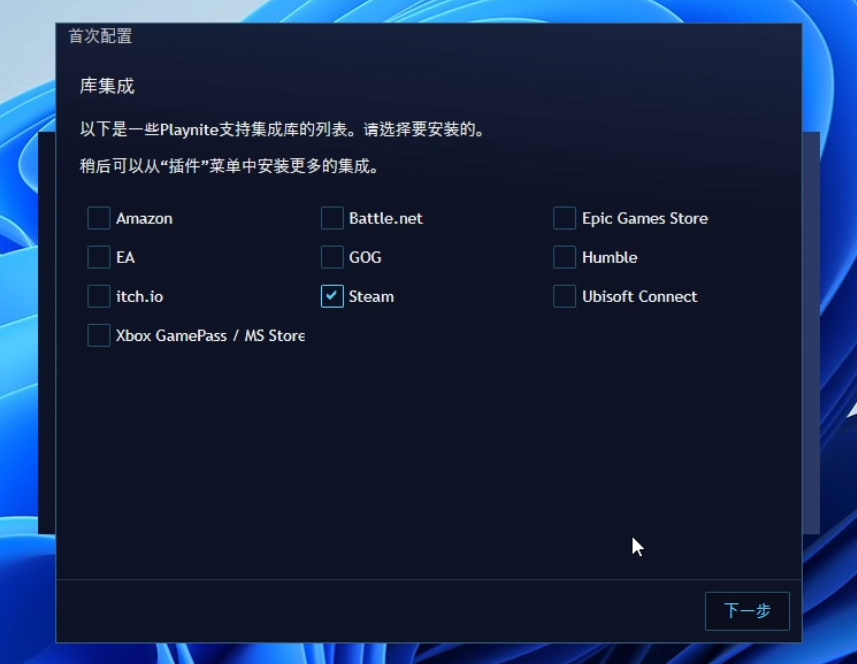Enable the Amazon library integration checkbox
This screenshot has height=664, width=857.
(99, 218)
